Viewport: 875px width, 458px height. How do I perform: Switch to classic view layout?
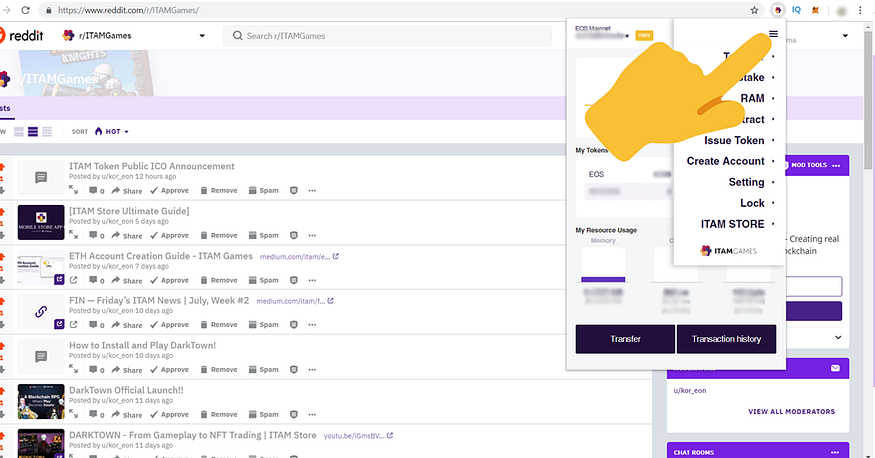click(x=33, y=132)
